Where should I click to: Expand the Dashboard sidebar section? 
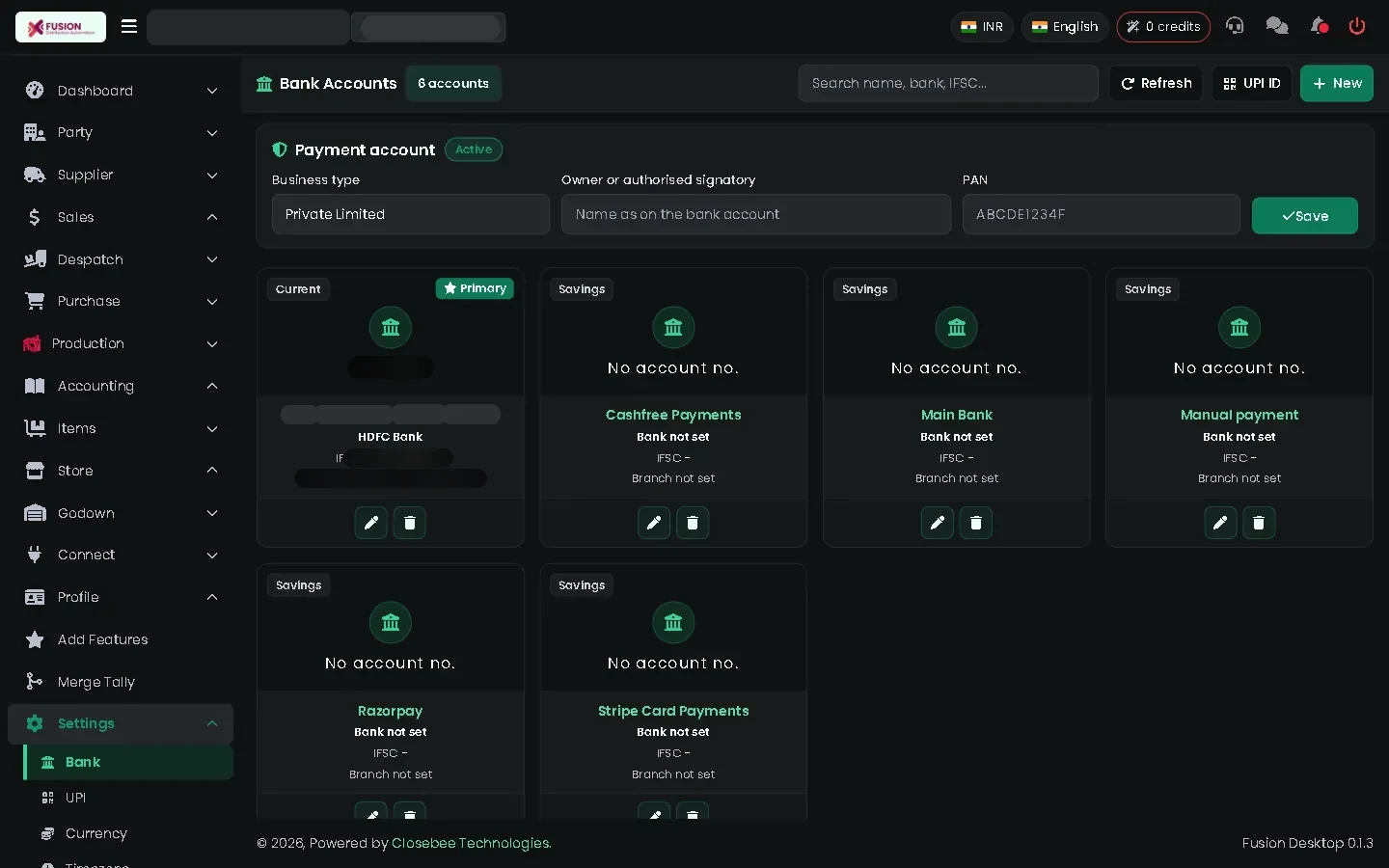[x=121, y=91]
